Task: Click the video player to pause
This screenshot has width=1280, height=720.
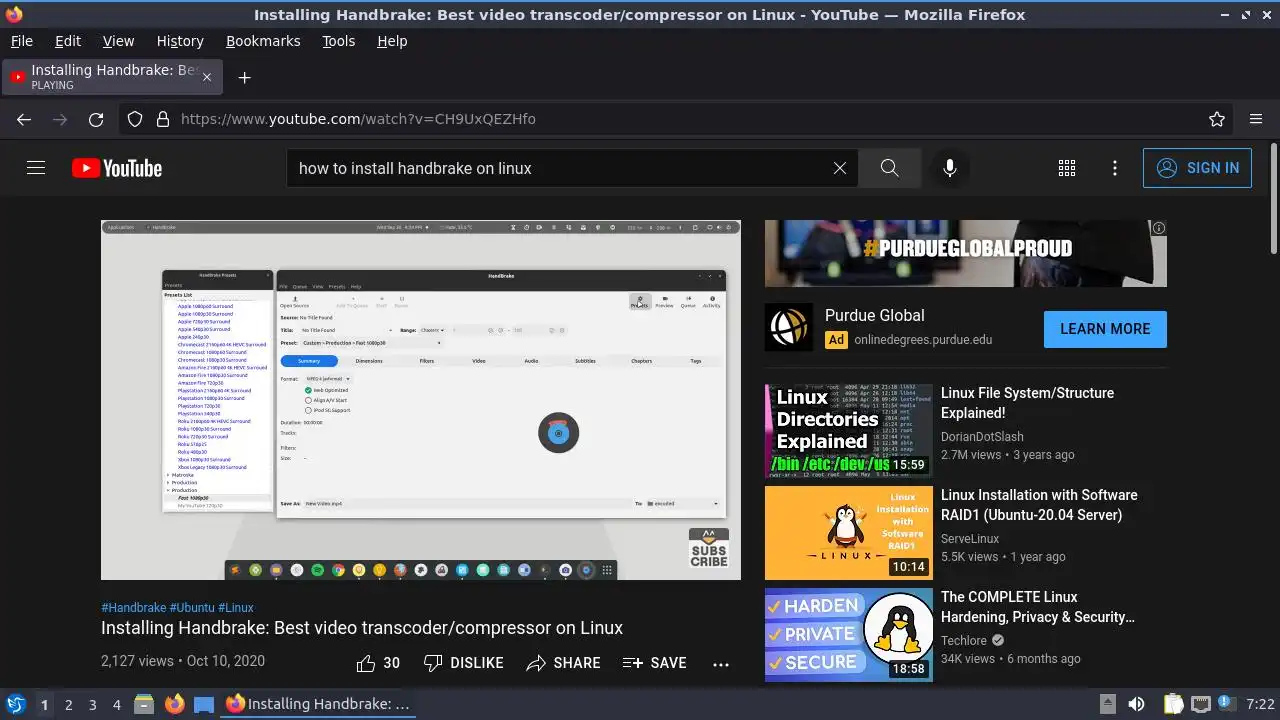Action: (421, 400)
